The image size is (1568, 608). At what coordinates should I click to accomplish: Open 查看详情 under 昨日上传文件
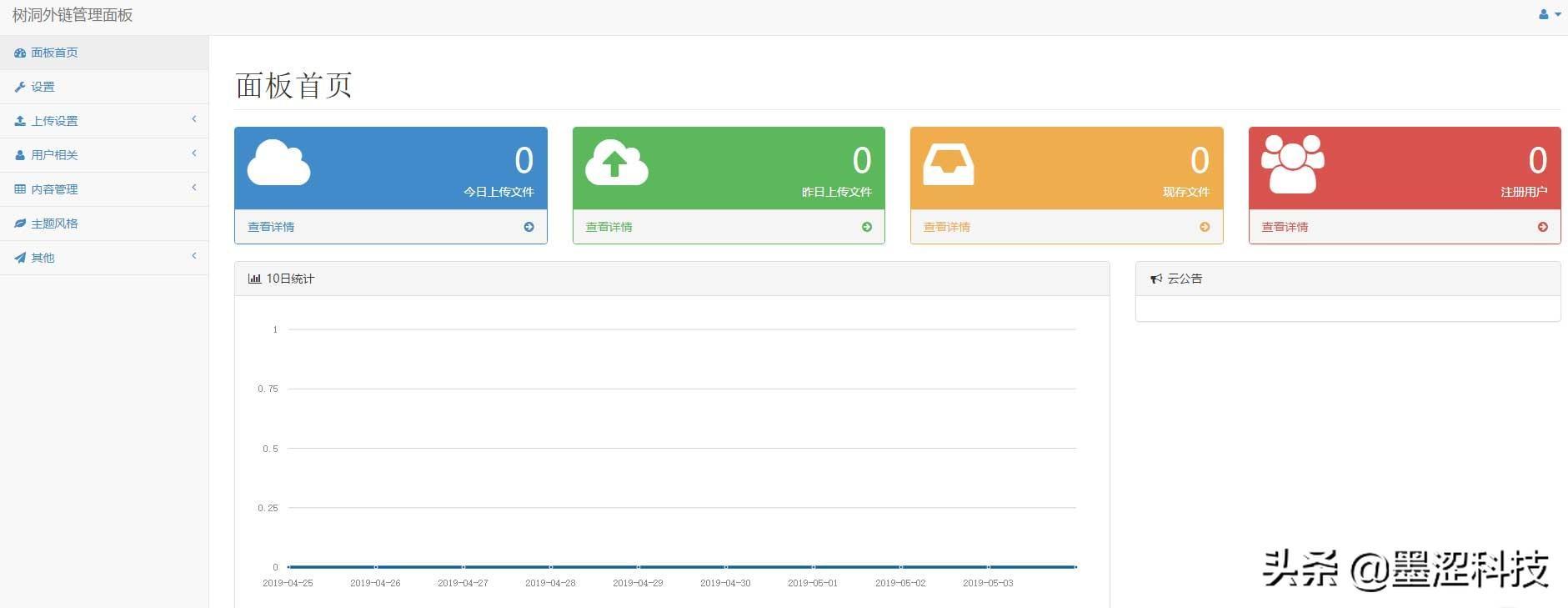tap(609, 227)
